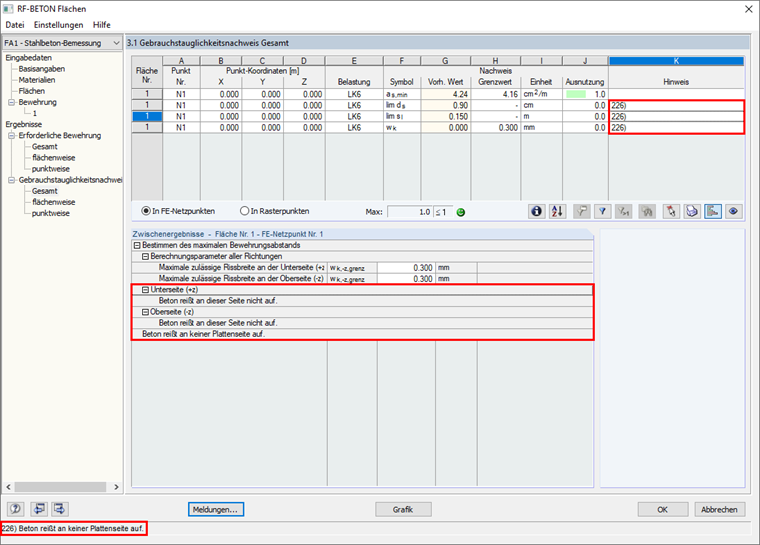Click the navigator scroll left arrow
Screen dimensions: 760x545
(x=8, y=487)
